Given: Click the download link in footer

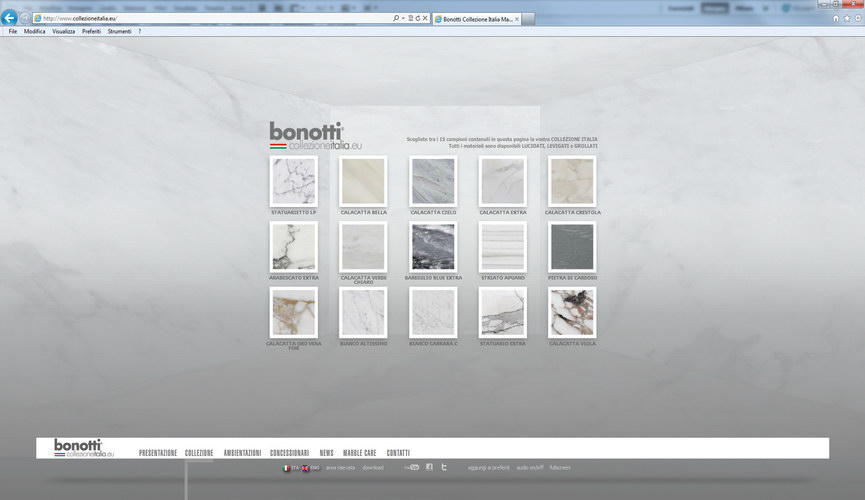Looking at the screenshot, I should coord(373,468).
